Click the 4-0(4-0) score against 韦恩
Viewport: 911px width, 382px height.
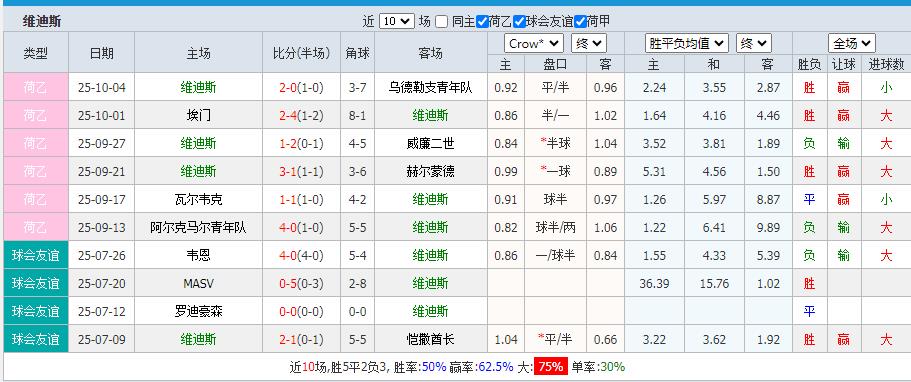tap(301, 255)
